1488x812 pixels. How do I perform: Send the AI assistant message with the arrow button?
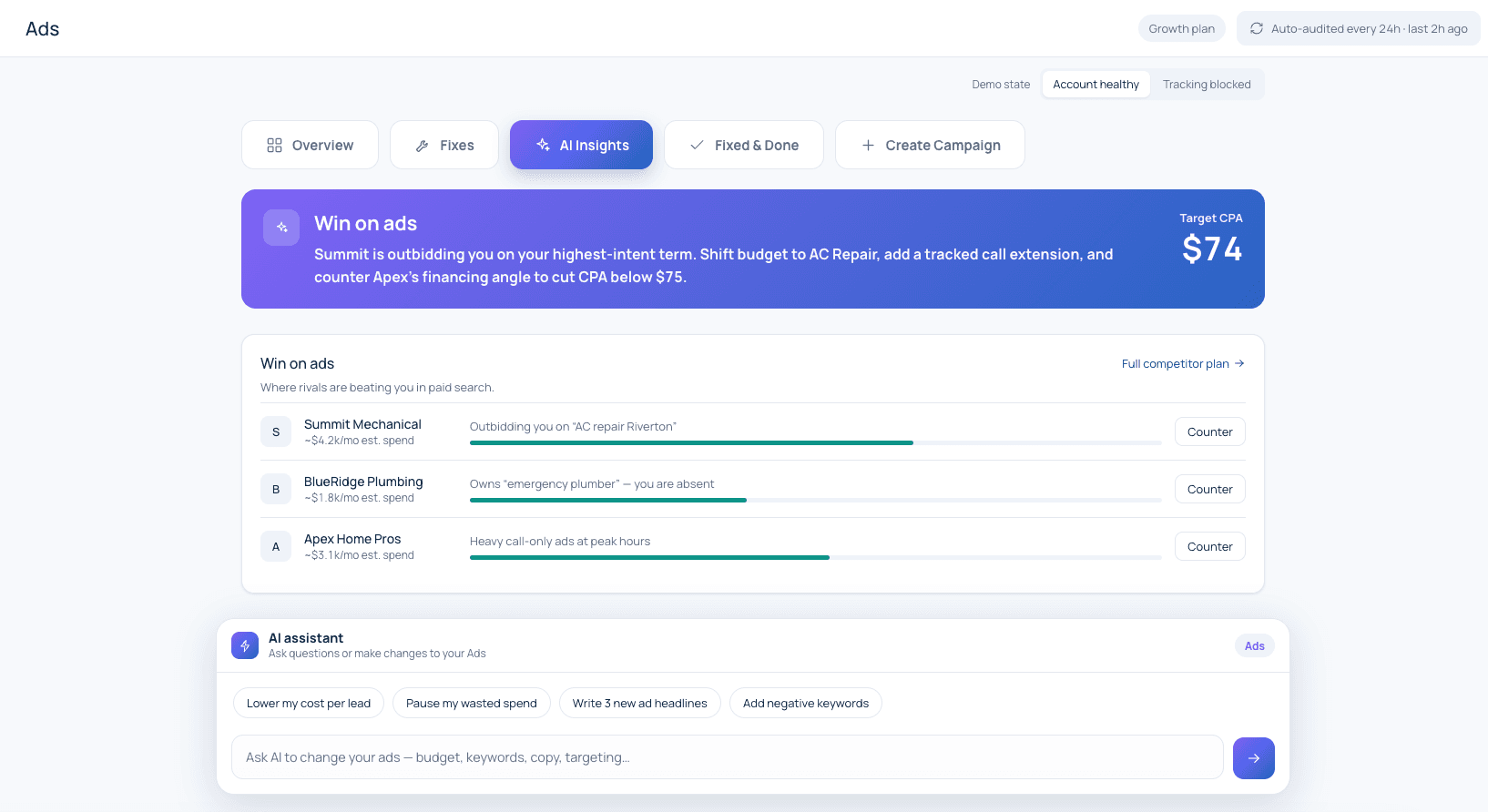[x=1254, y=757]
